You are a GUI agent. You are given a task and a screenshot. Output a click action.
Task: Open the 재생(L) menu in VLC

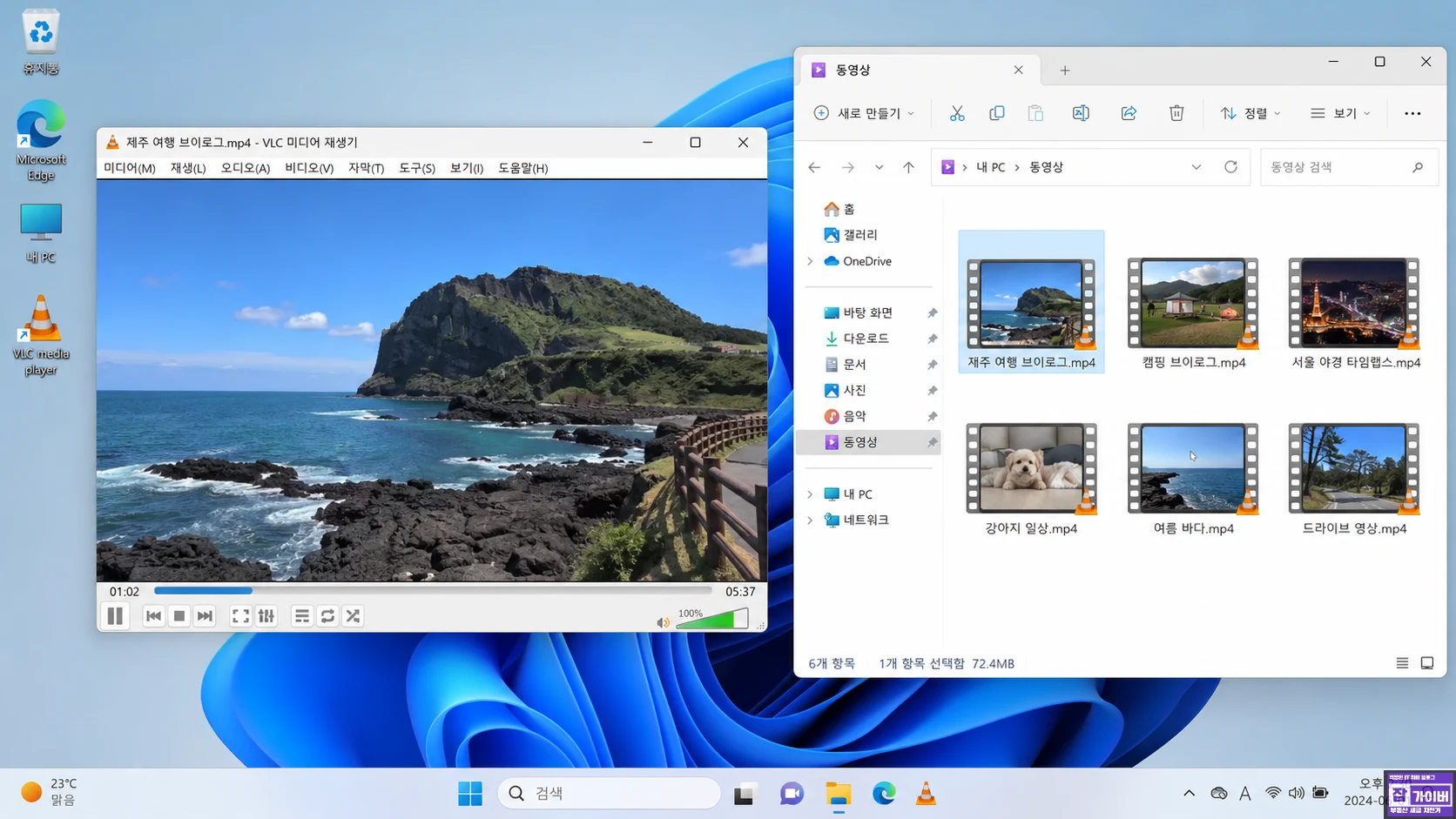(x=188, y=168)
